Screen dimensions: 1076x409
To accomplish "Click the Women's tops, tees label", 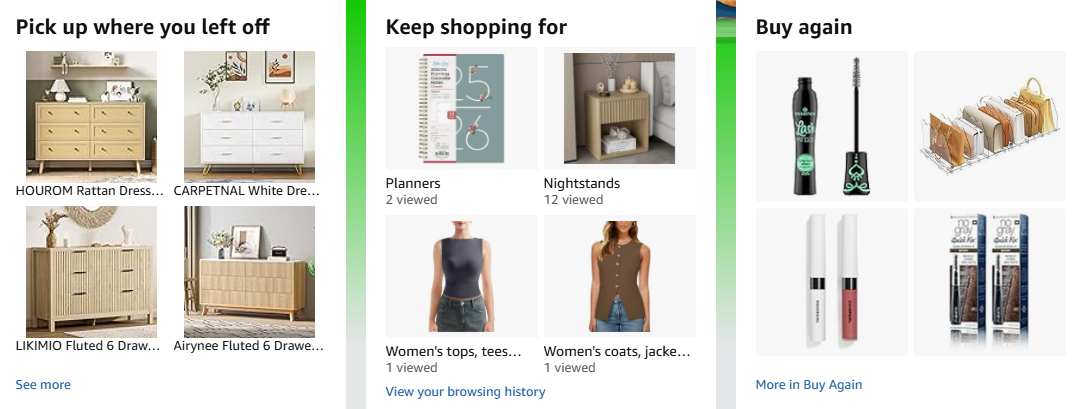I will pyautogui.click(x=454, y=351).
